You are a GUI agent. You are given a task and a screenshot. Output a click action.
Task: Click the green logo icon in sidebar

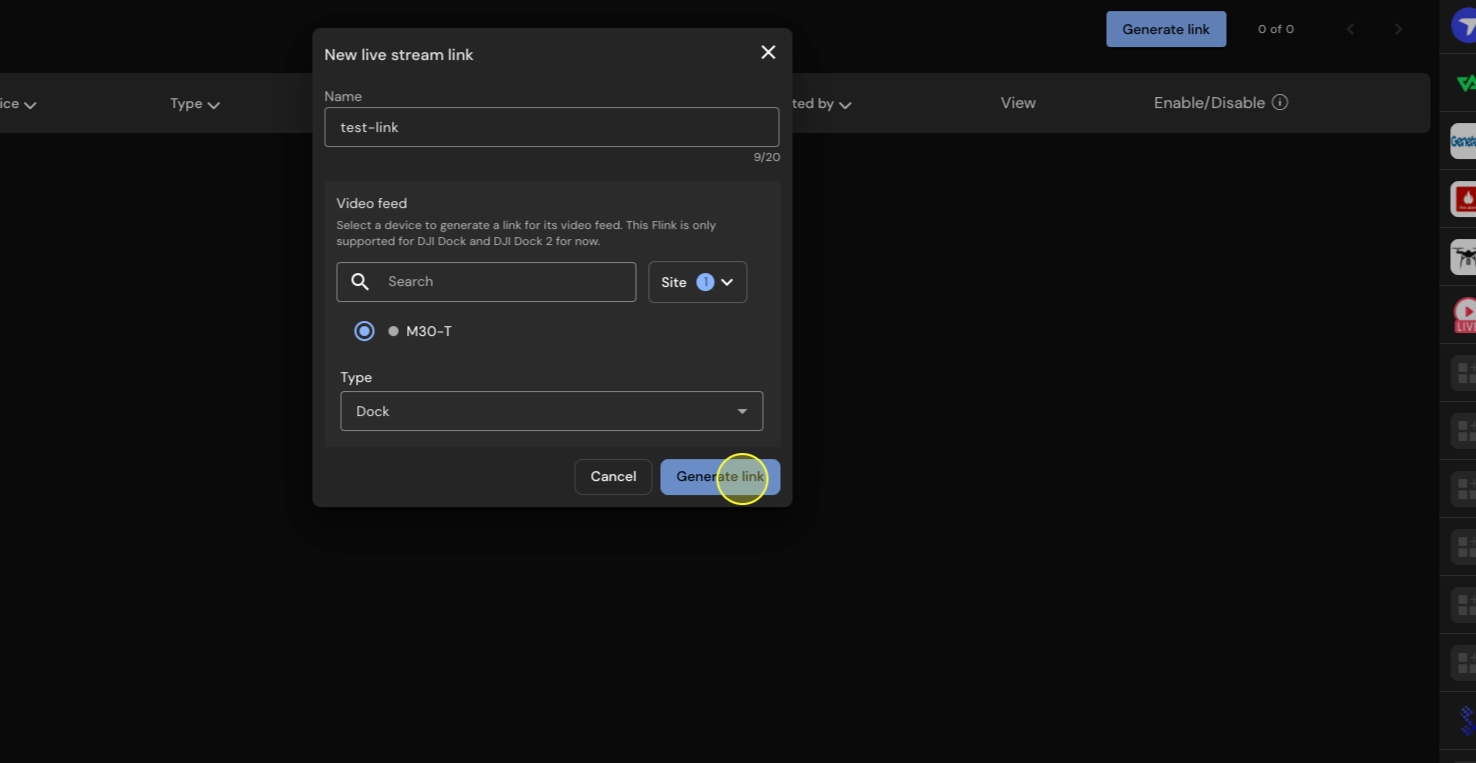[x=1465, y=84]
